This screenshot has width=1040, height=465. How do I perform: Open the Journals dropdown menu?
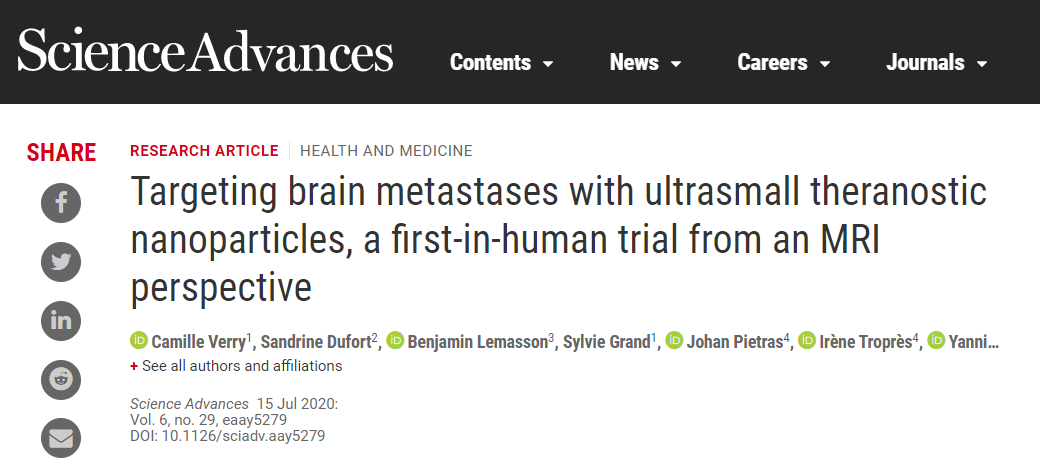[x=937, y=62]
